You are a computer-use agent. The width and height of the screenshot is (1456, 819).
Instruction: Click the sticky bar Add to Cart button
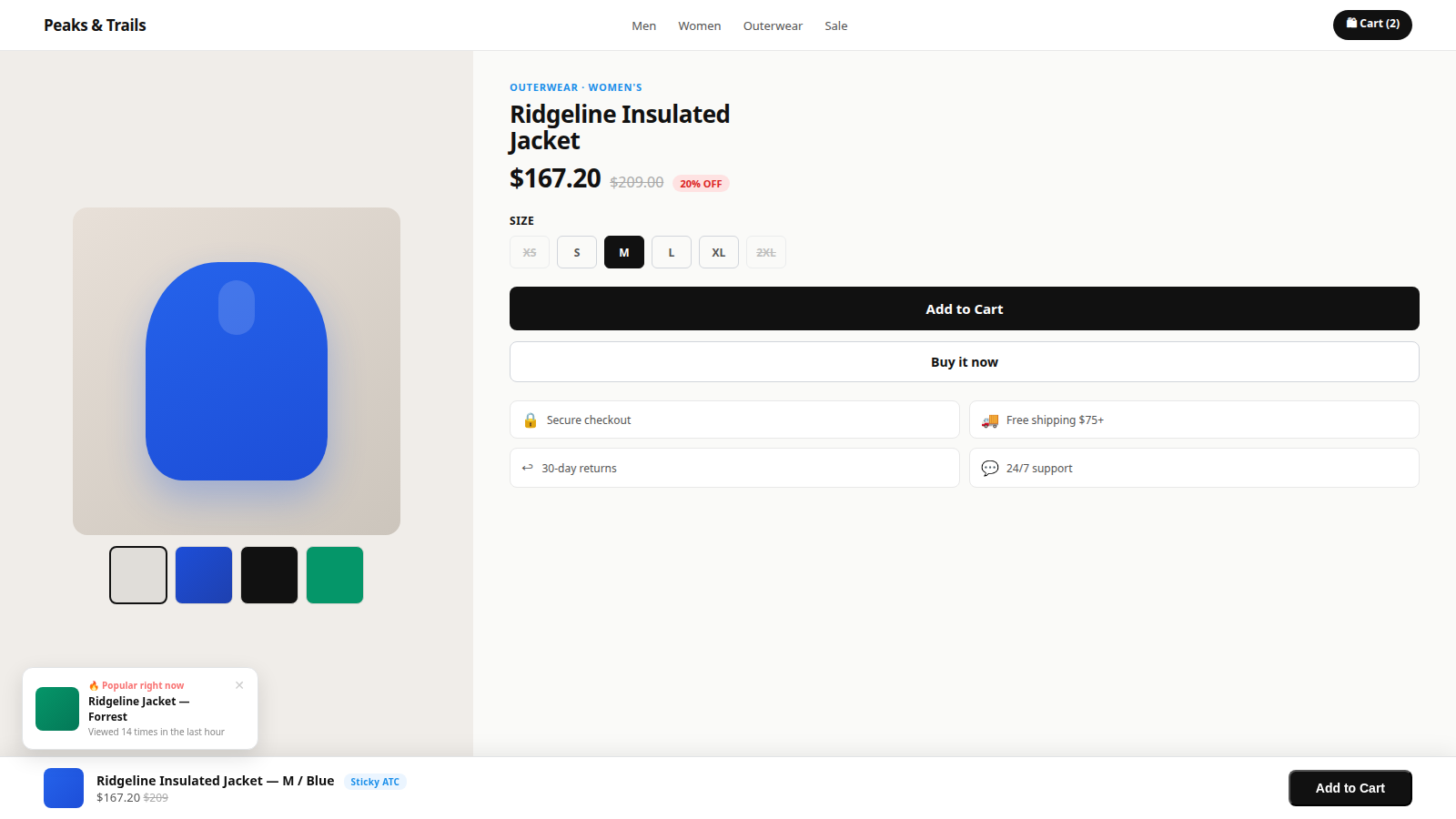tap(1350, 788)
